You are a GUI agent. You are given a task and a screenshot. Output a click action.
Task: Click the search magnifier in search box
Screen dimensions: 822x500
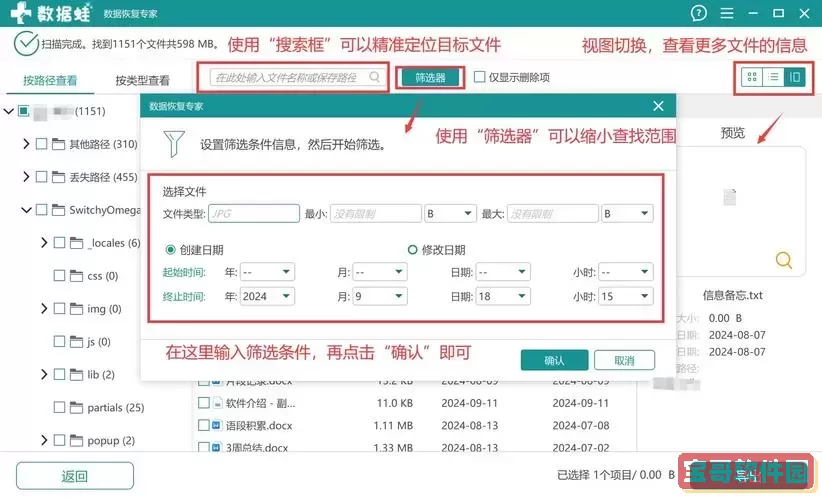(x=374, y=77)
